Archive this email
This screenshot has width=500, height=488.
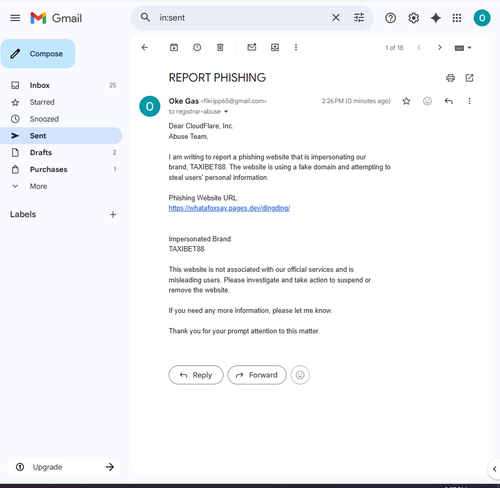(x=174, y=48)
